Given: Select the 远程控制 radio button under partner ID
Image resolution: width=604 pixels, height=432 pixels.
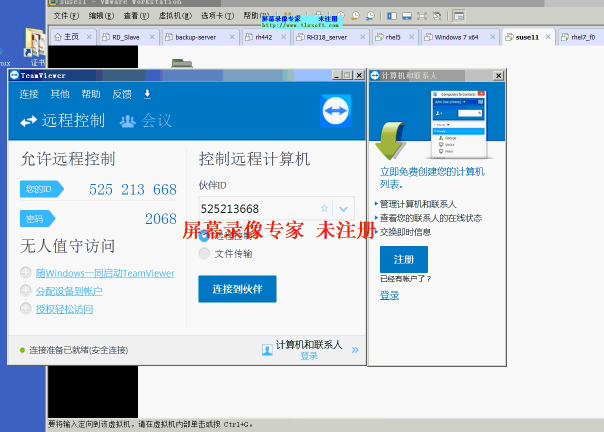Looking at the screenshot, I should 204,235.
